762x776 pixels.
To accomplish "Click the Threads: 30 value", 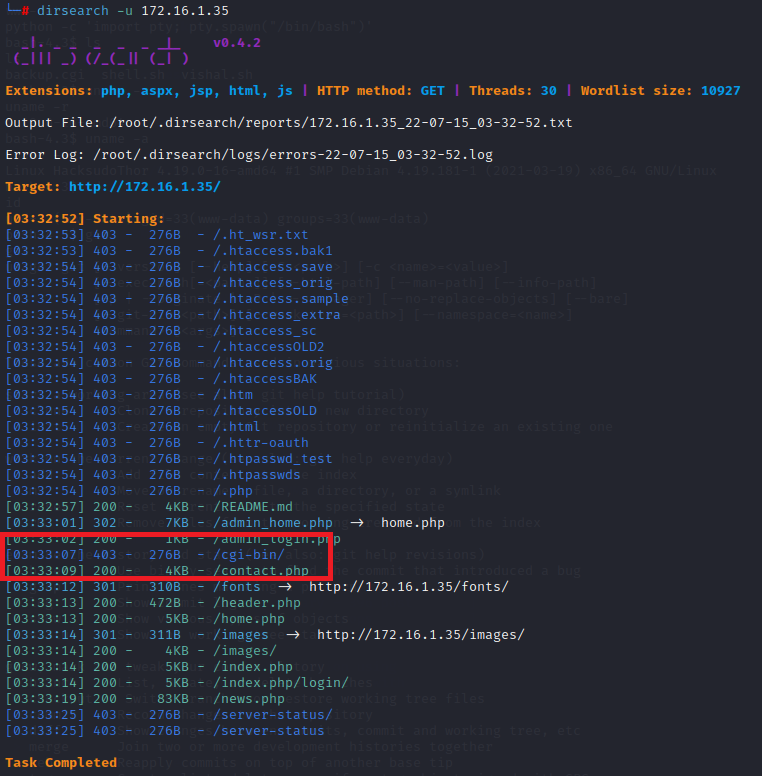I will click(x=548, y=91).
